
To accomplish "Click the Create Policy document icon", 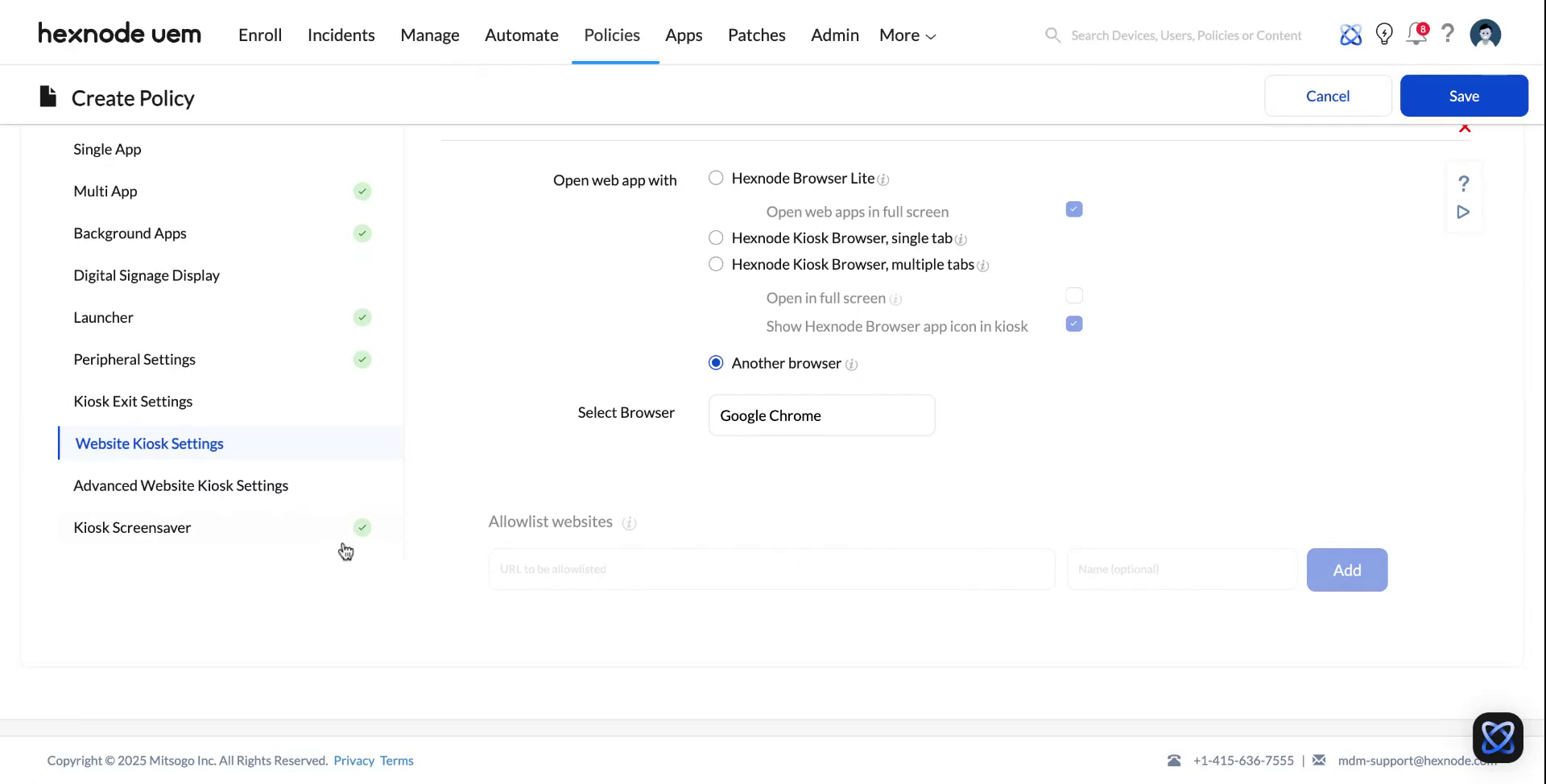I will (x=48, y=96).
